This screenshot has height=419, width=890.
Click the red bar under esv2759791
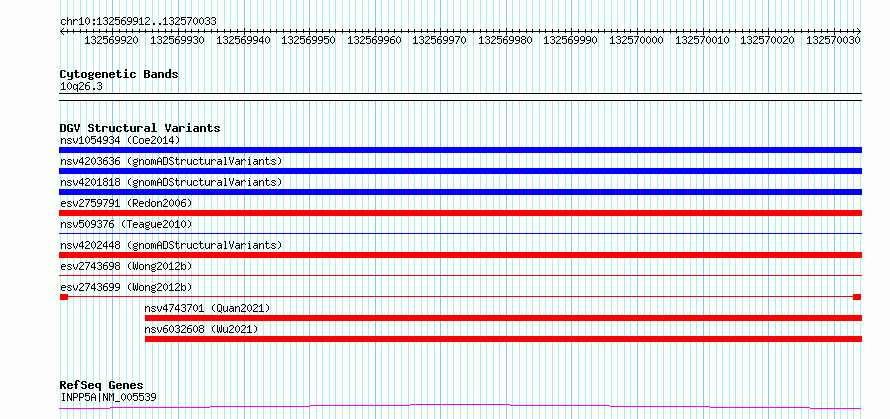[460, 213]
